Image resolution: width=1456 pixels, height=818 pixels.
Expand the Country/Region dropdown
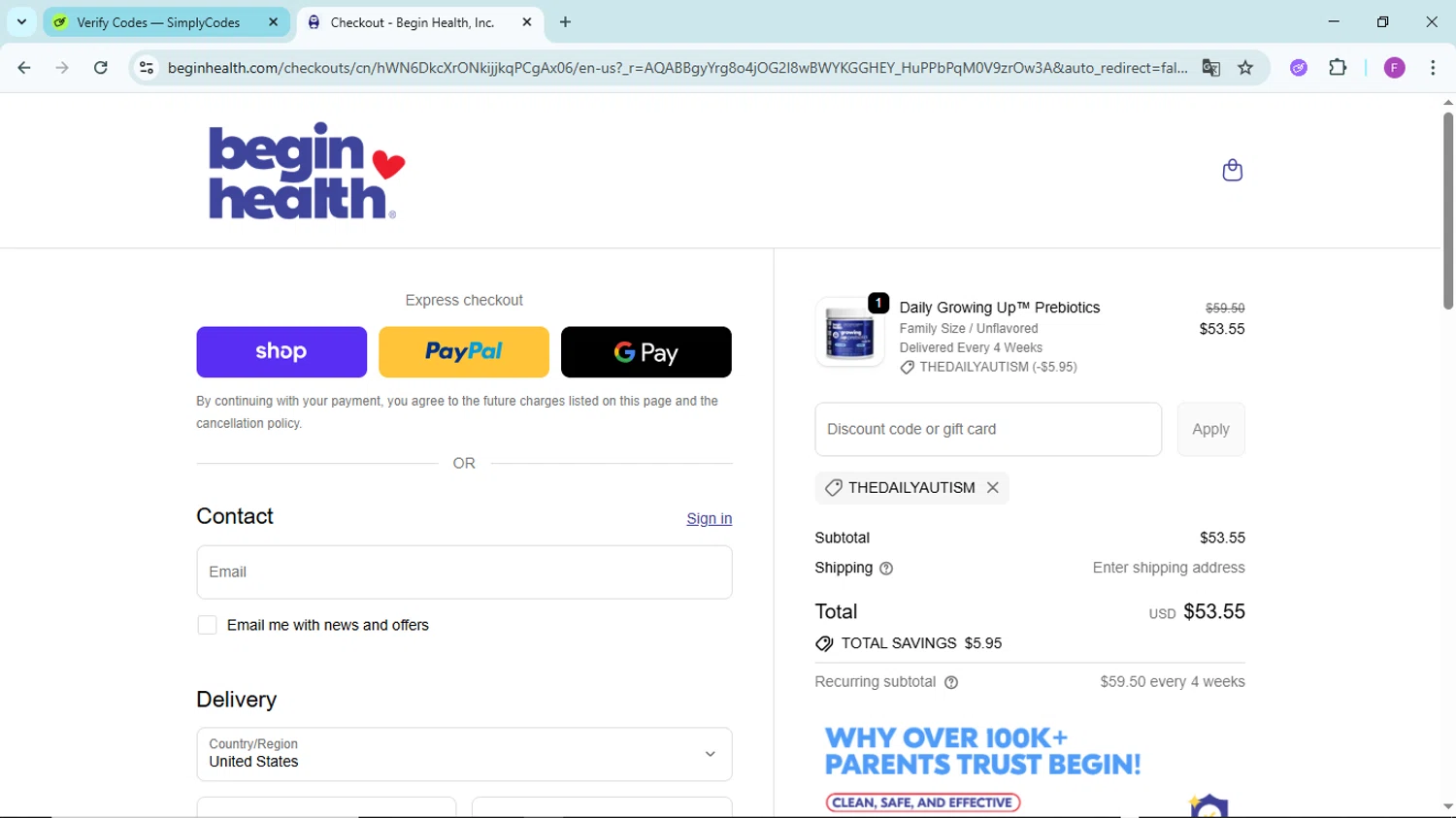point(464,754)
